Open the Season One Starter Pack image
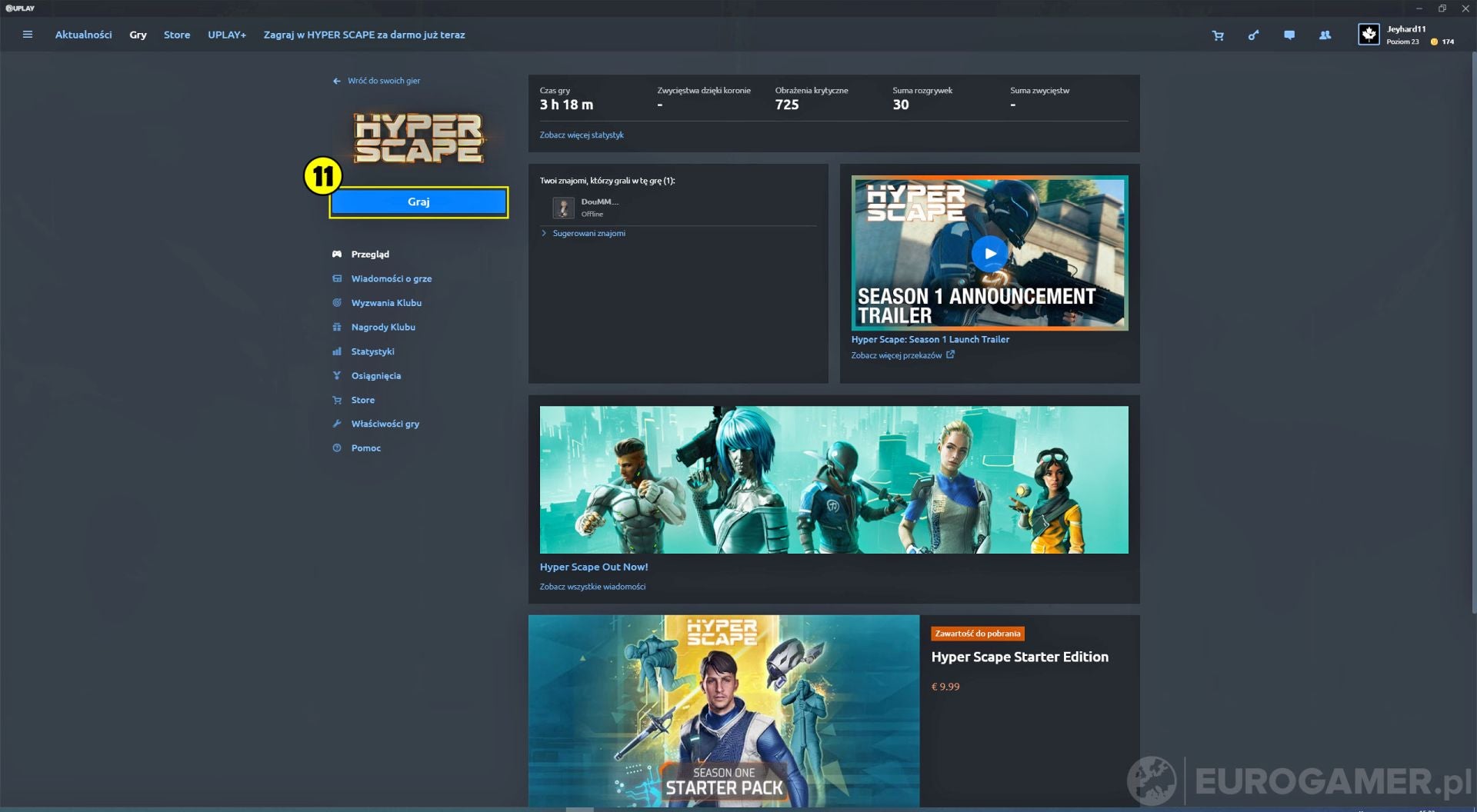 pyautogui.click(x=724, y=710)
